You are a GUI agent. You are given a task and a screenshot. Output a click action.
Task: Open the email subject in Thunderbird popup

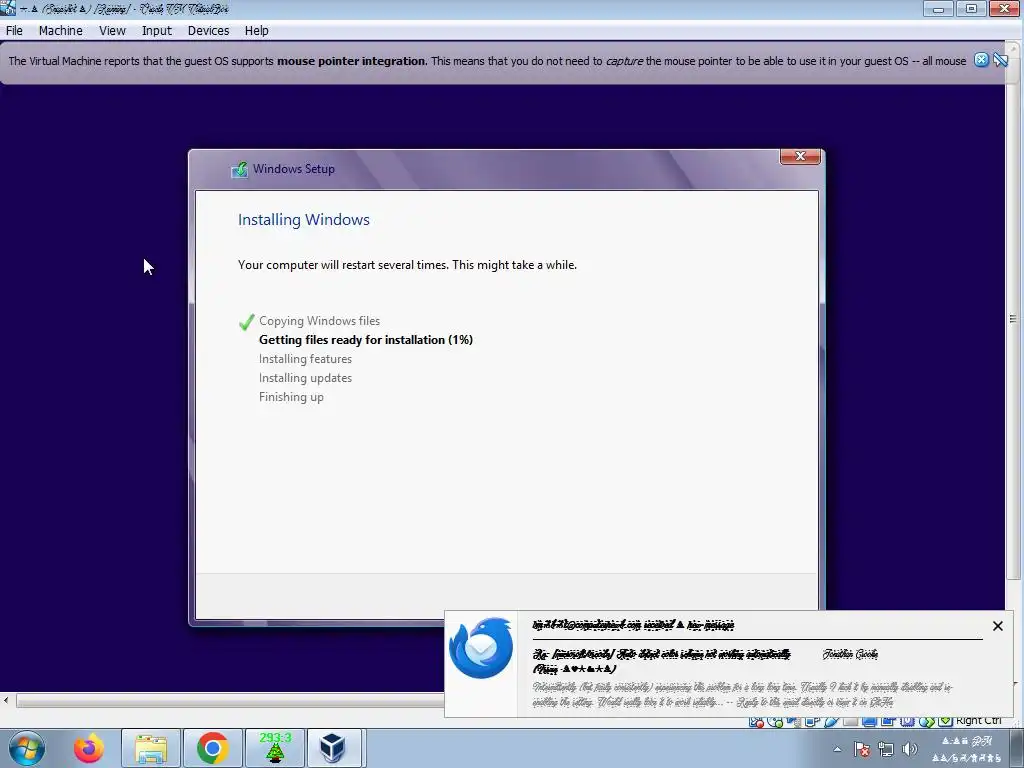coord(662,660)
